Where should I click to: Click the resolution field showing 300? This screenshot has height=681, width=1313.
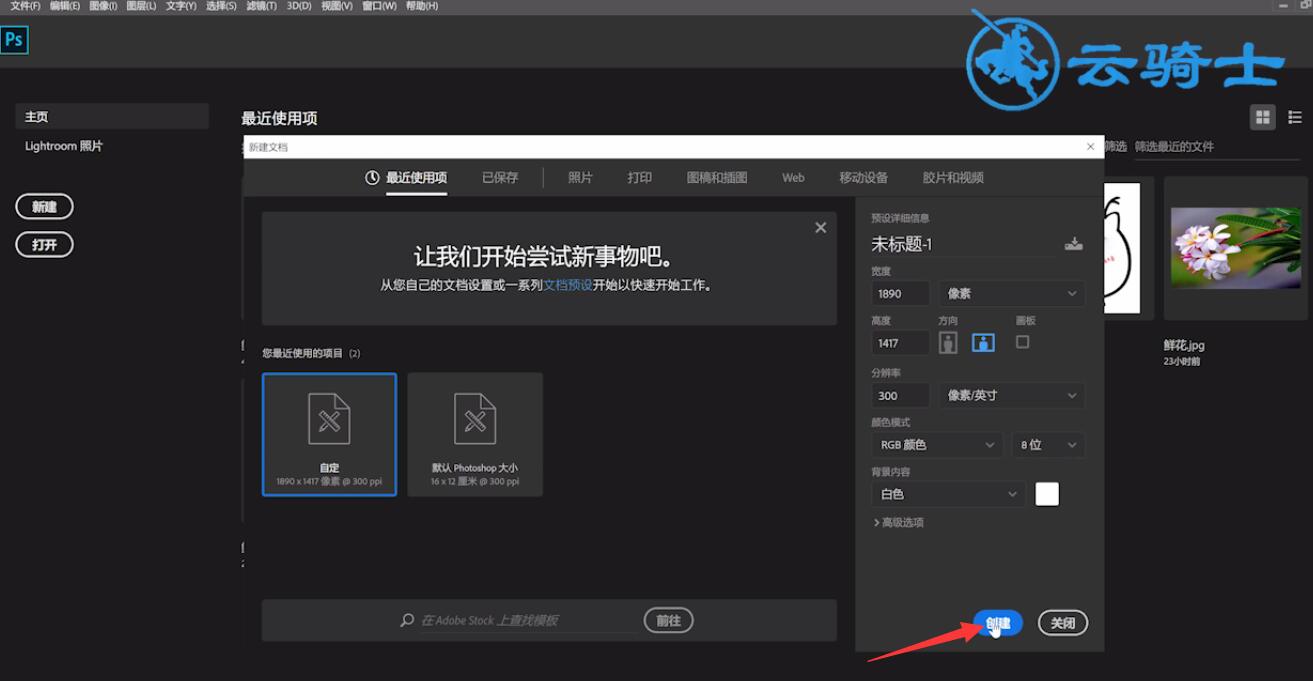900,395
